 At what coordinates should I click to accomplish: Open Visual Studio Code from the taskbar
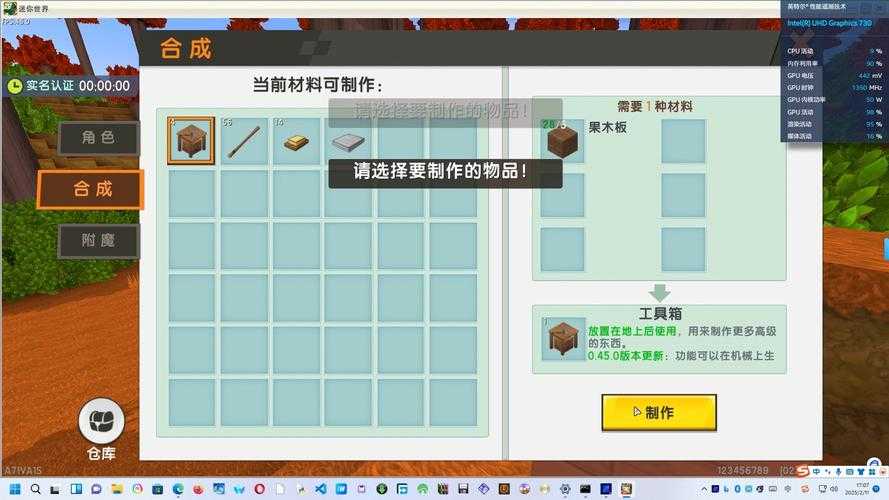pos(320,489)
